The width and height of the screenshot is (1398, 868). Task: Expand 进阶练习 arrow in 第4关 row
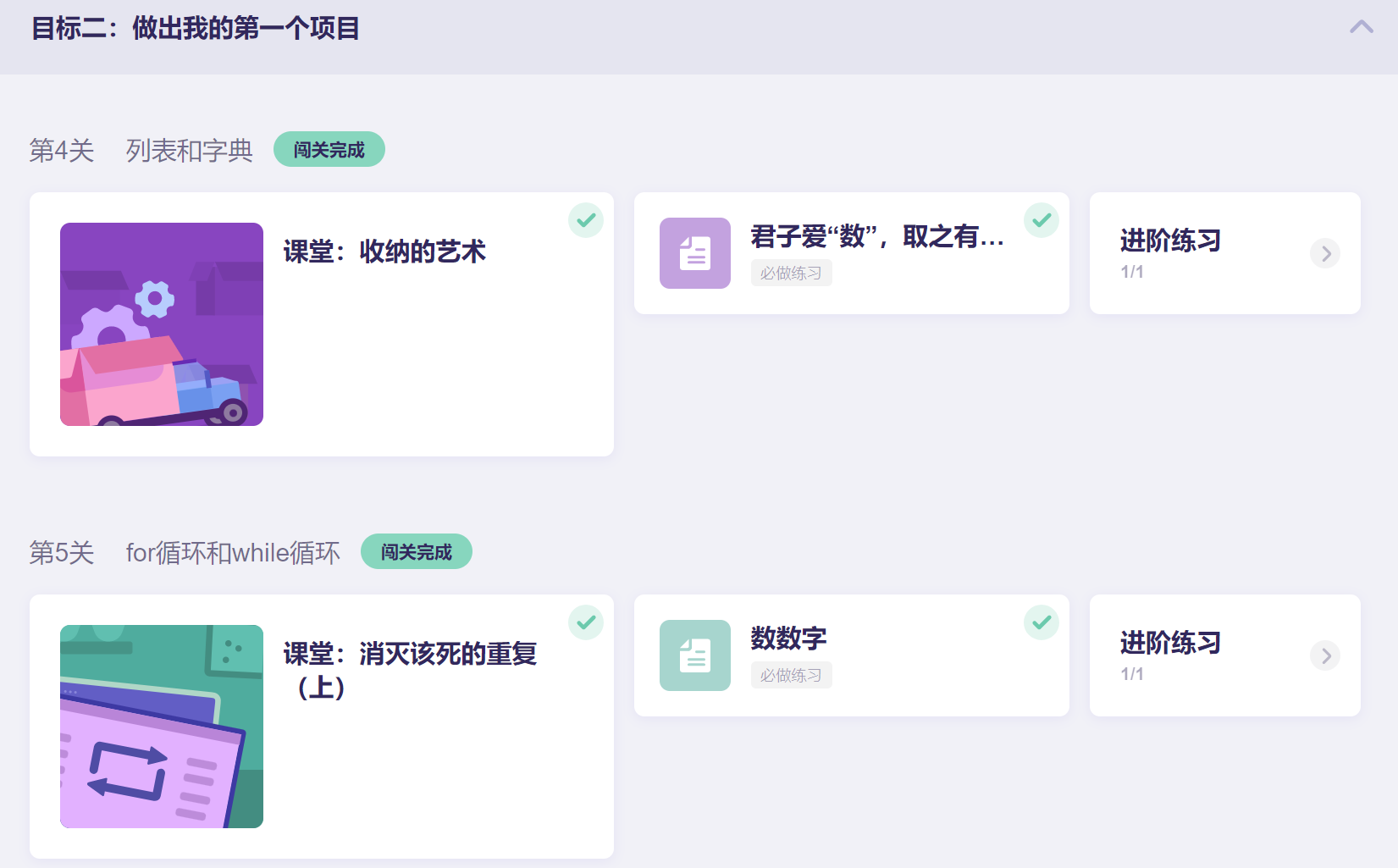pyautogui.click(x=1325, y=253)
